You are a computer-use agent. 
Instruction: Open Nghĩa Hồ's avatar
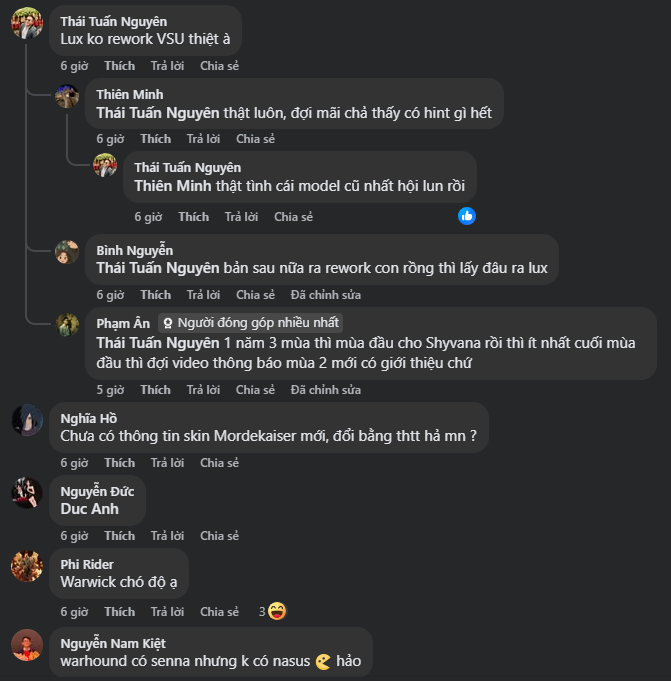(26, 420)
